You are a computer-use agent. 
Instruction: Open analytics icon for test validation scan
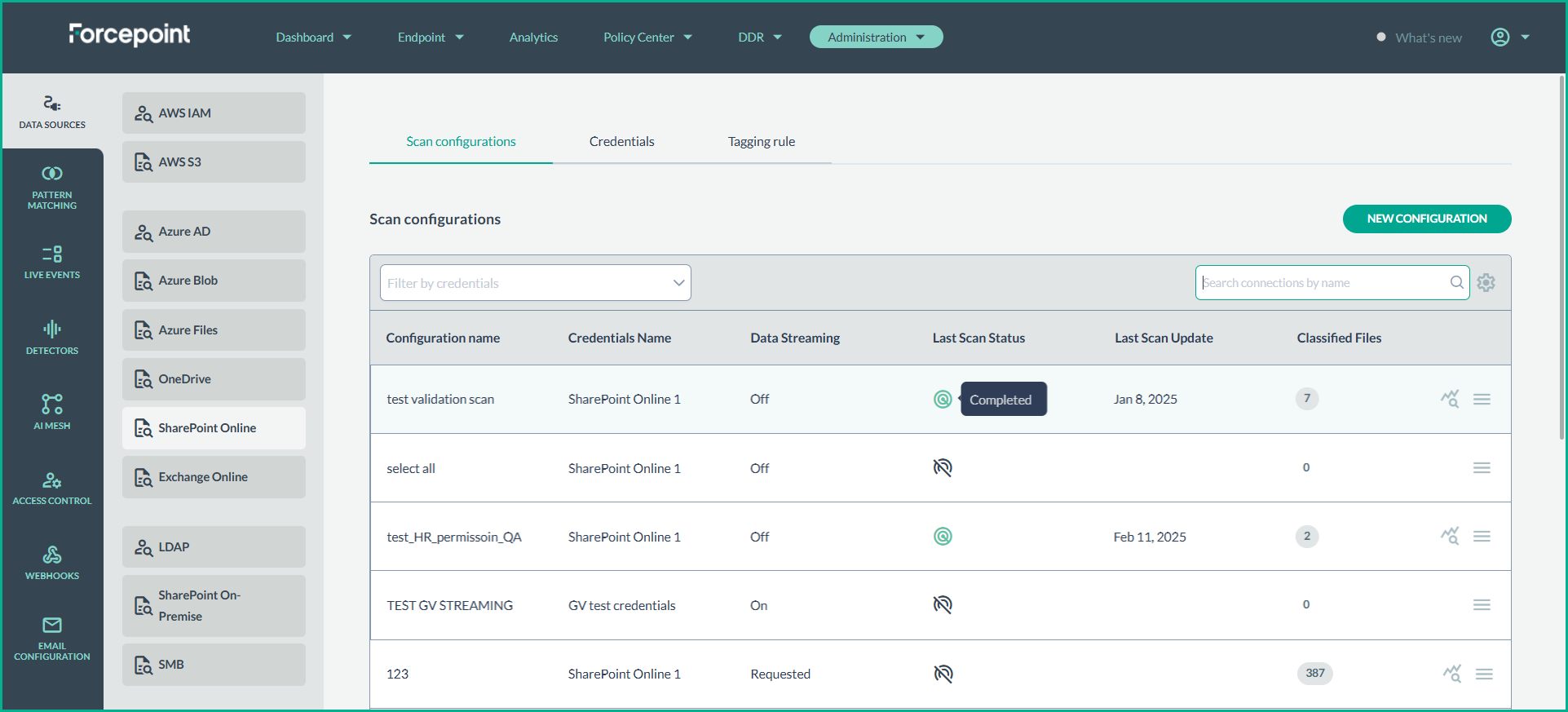click(x=1449, y=399)
